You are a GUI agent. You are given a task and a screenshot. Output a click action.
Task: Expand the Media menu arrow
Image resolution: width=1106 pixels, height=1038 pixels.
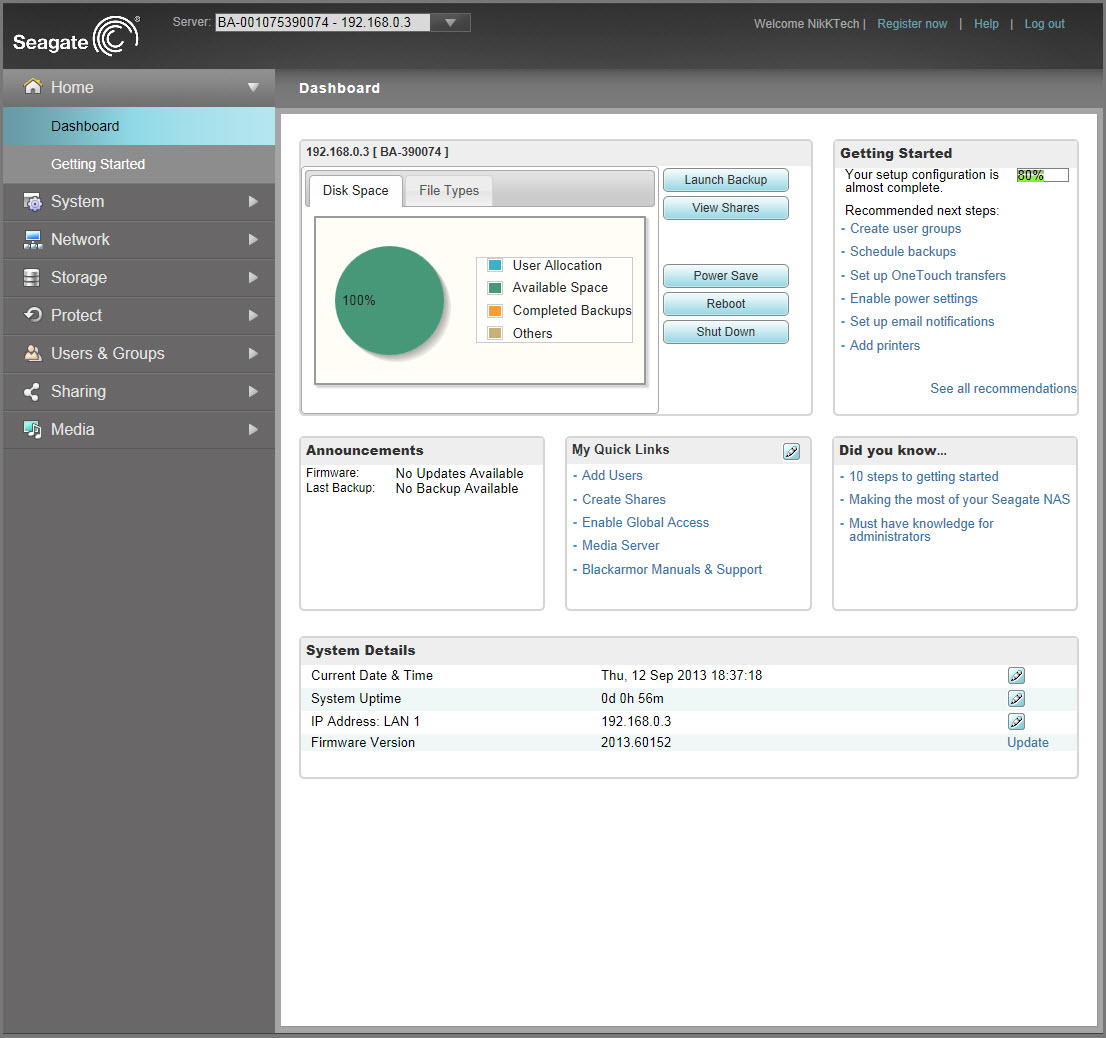pos(253,429)
